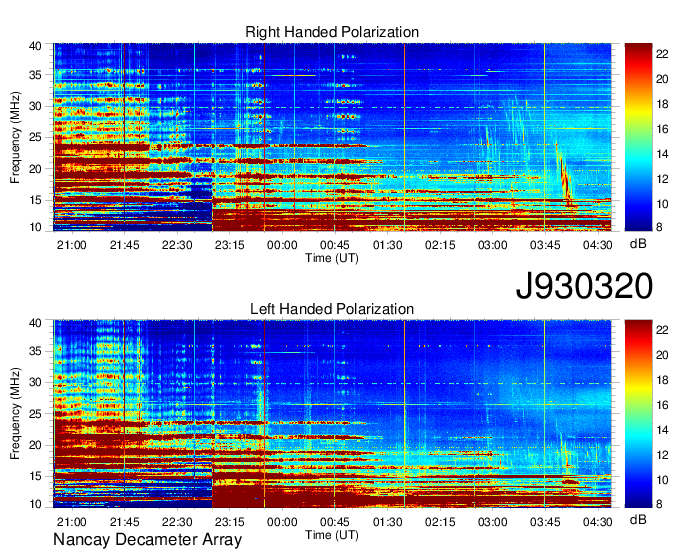Image resolution: width=680 pixels, height=552 pixels.
Task: Click 20 MHz tick on Left Handed plot
Action: (x=35, y=445)
